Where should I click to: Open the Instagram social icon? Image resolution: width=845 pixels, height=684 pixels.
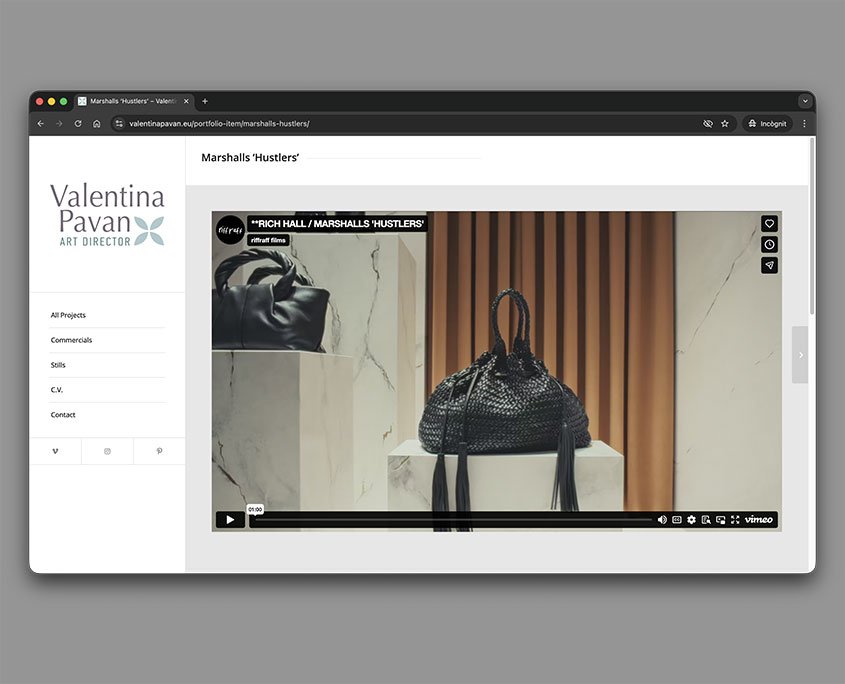pos(107,451)
